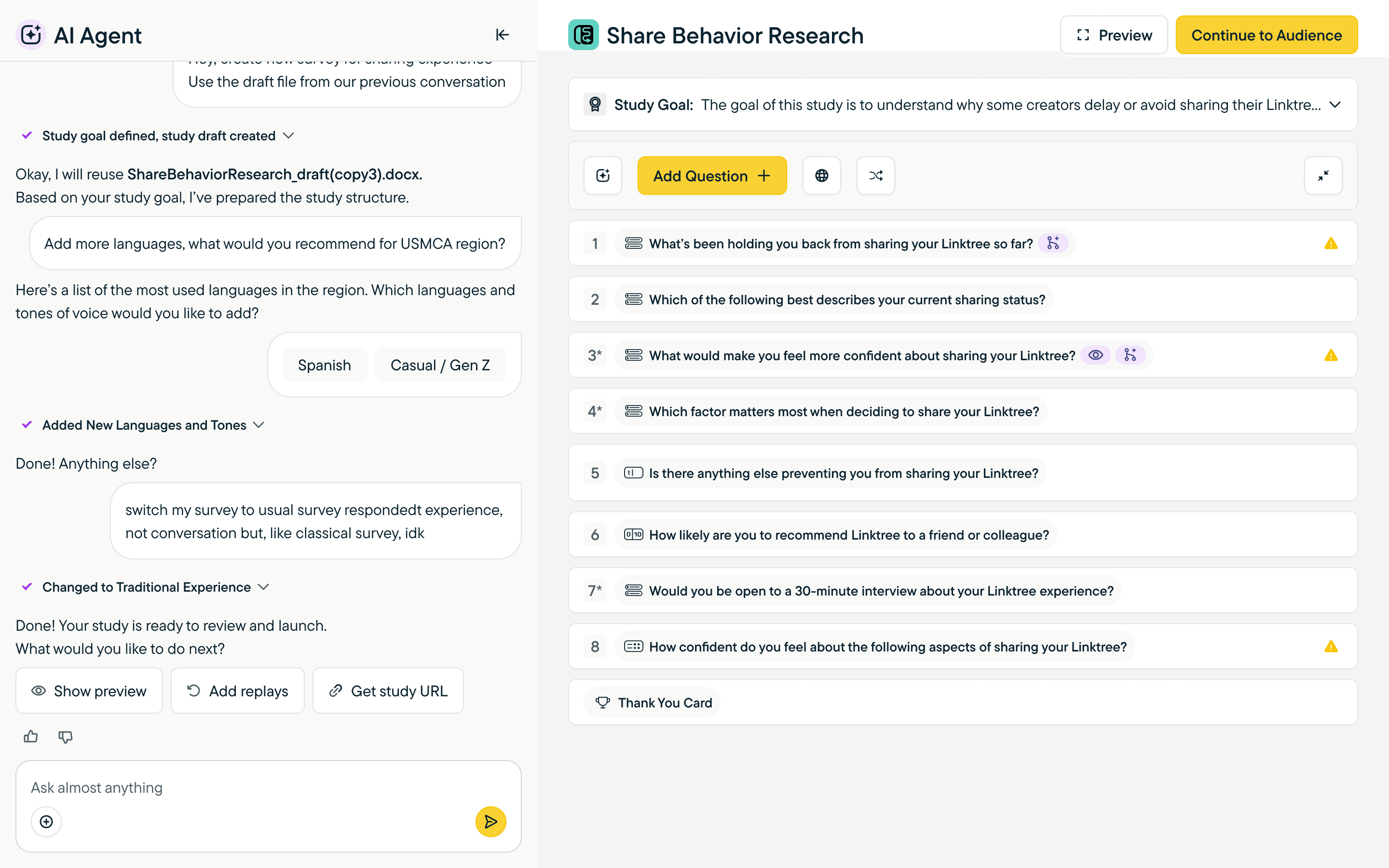
Task: Open question 8 about confidence aspects
Action: click(x=963, y=646)
